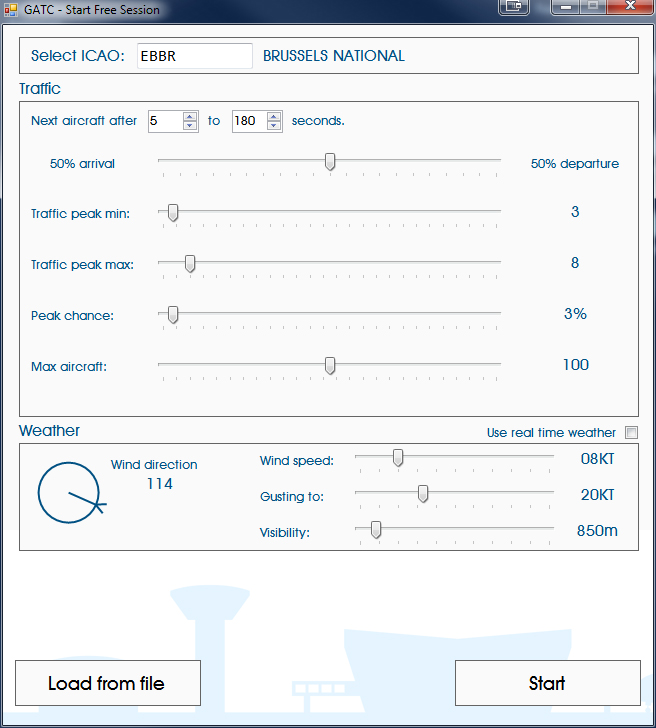Click the Start button
This screenshot has height=728, width=656.
[x=547, y=683]
